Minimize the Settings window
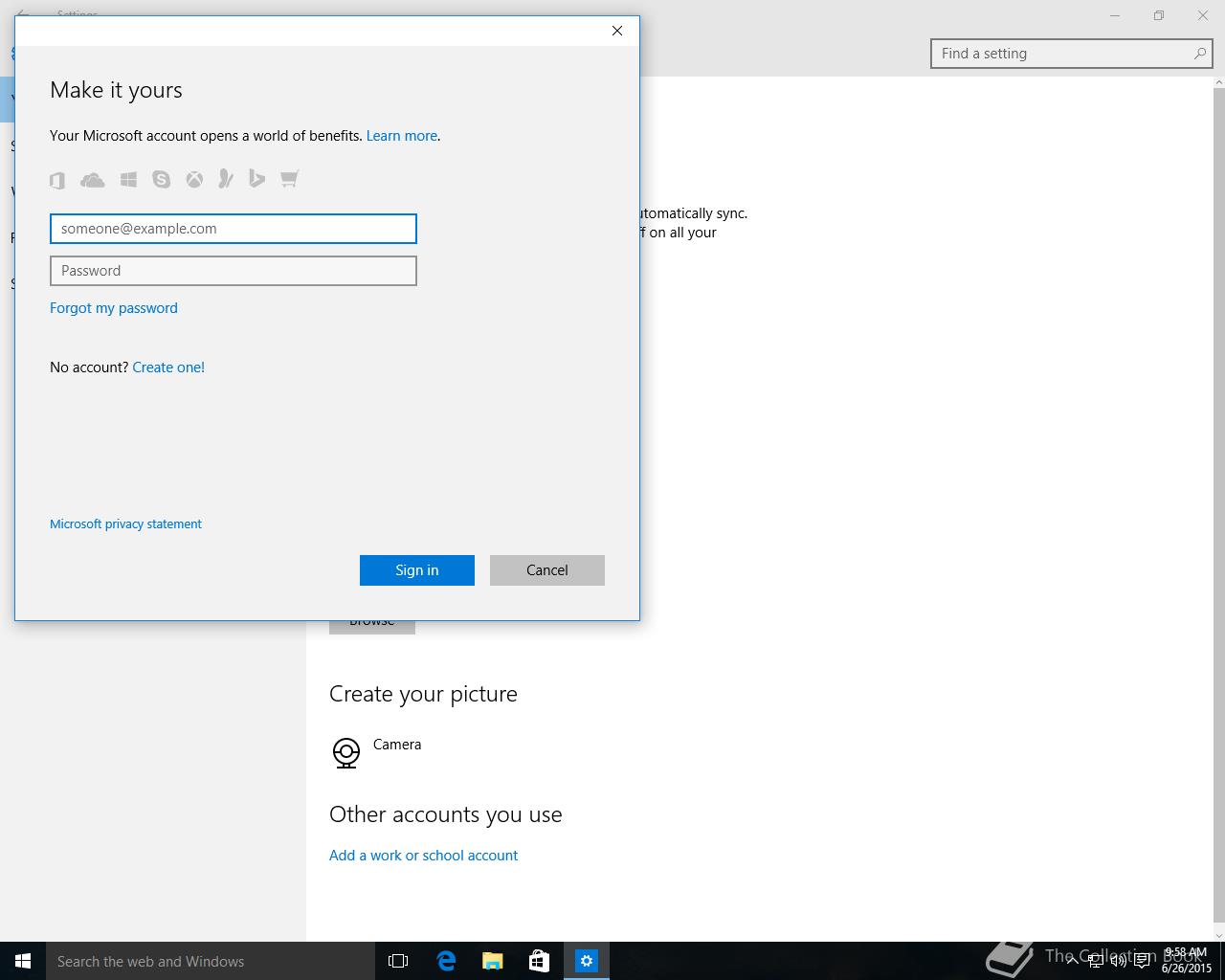This screenshot has width=1225, height=980. (1115, 15)
